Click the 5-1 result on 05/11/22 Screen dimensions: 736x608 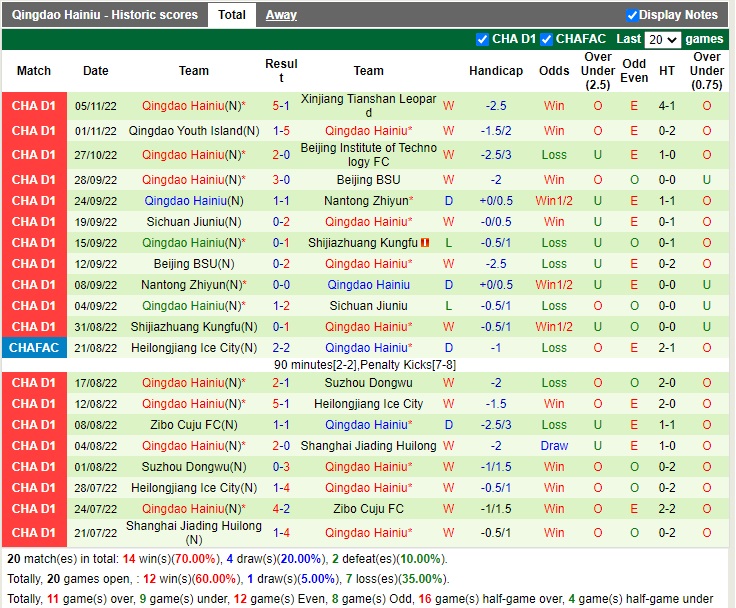[x=281, y=106]
